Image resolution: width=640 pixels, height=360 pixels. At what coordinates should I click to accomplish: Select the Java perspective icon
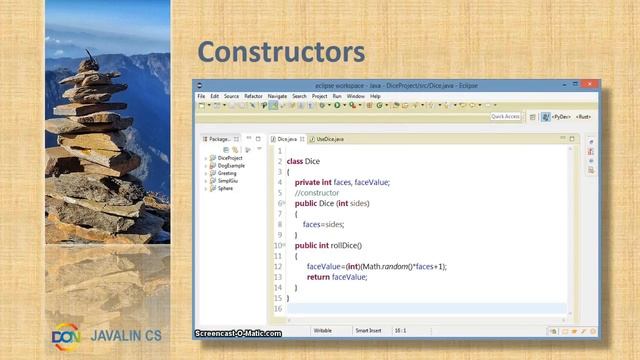[546, 117]
